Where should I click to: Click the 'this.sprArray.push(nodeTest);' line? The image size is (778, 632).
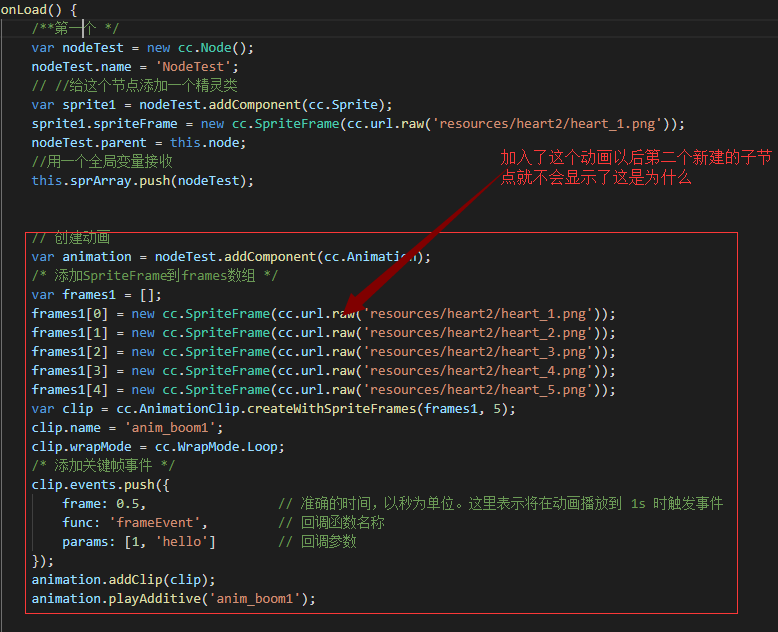click(x=142, y=181)
